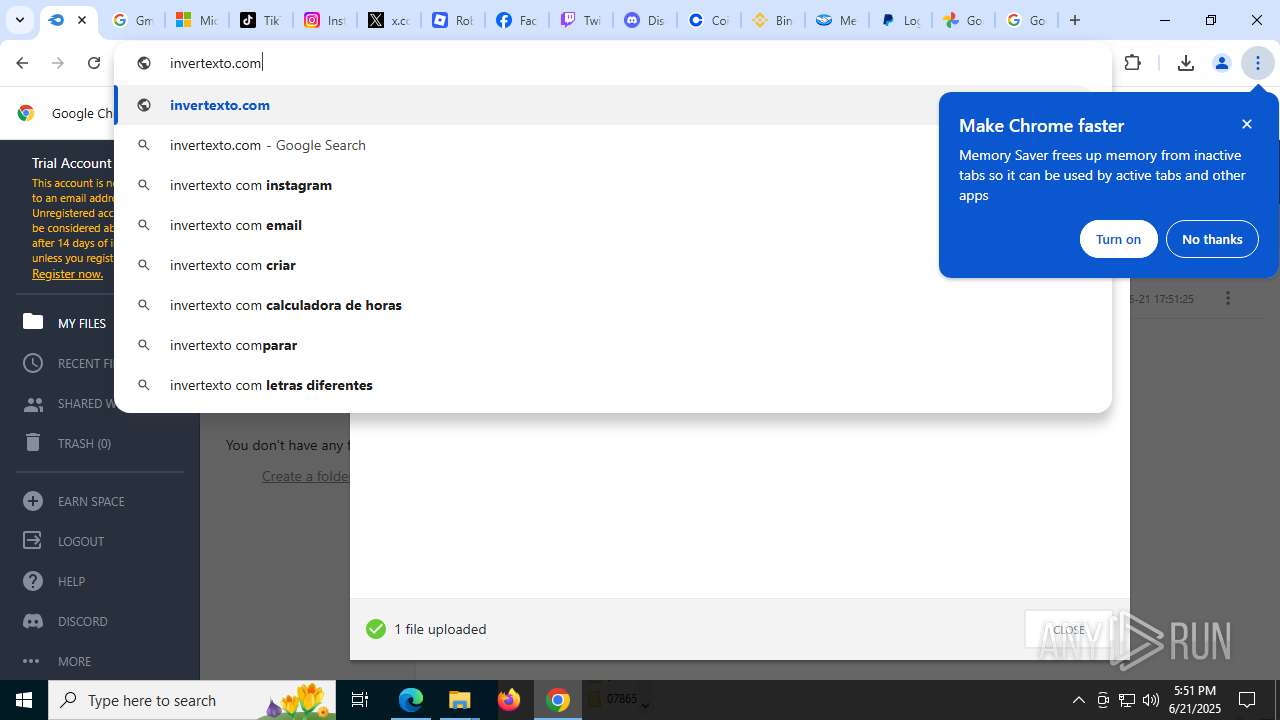Switch to the Binance tab

click(x=772, y=20)
